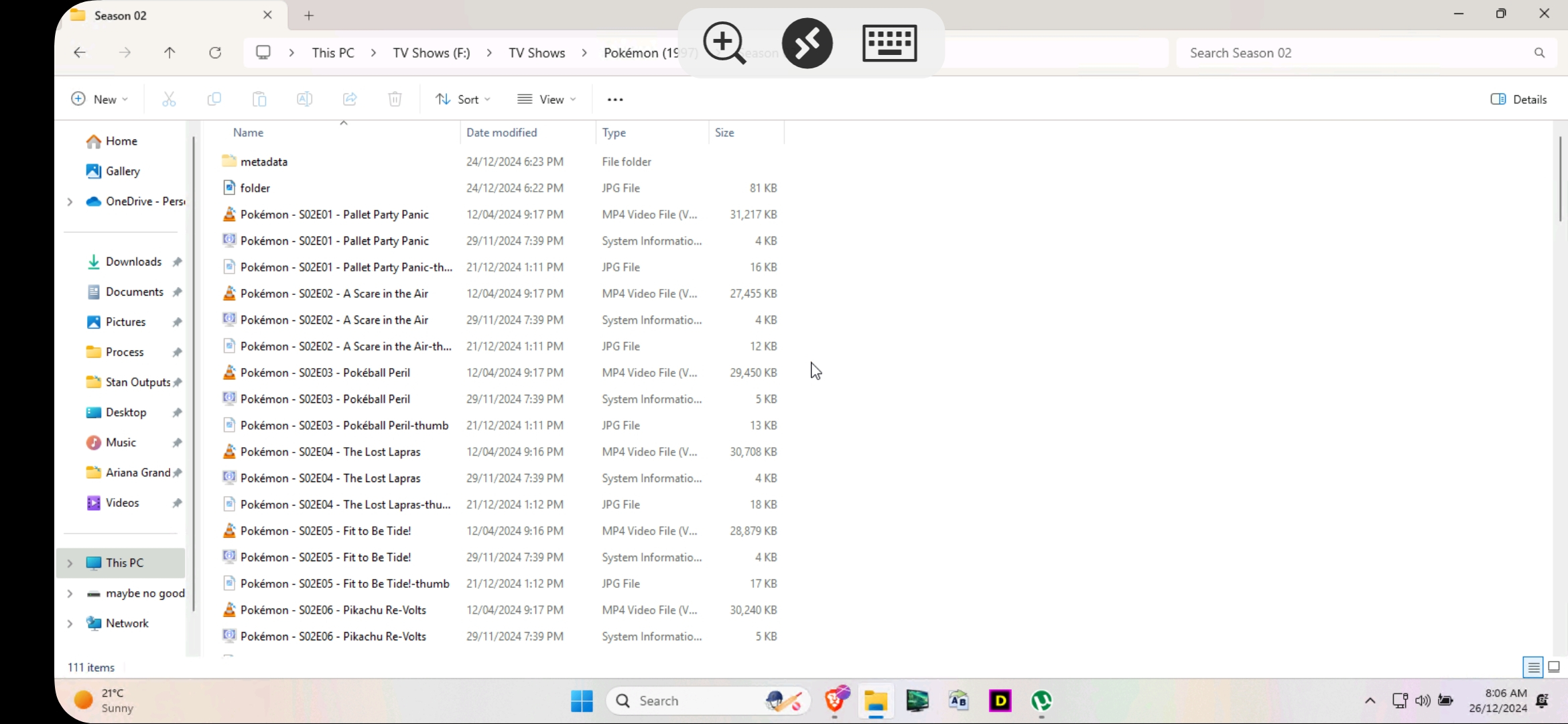1568x724 pixels.
Task: Click the TV Shows (F:) breadcrumb
Action: pos(431,52)
